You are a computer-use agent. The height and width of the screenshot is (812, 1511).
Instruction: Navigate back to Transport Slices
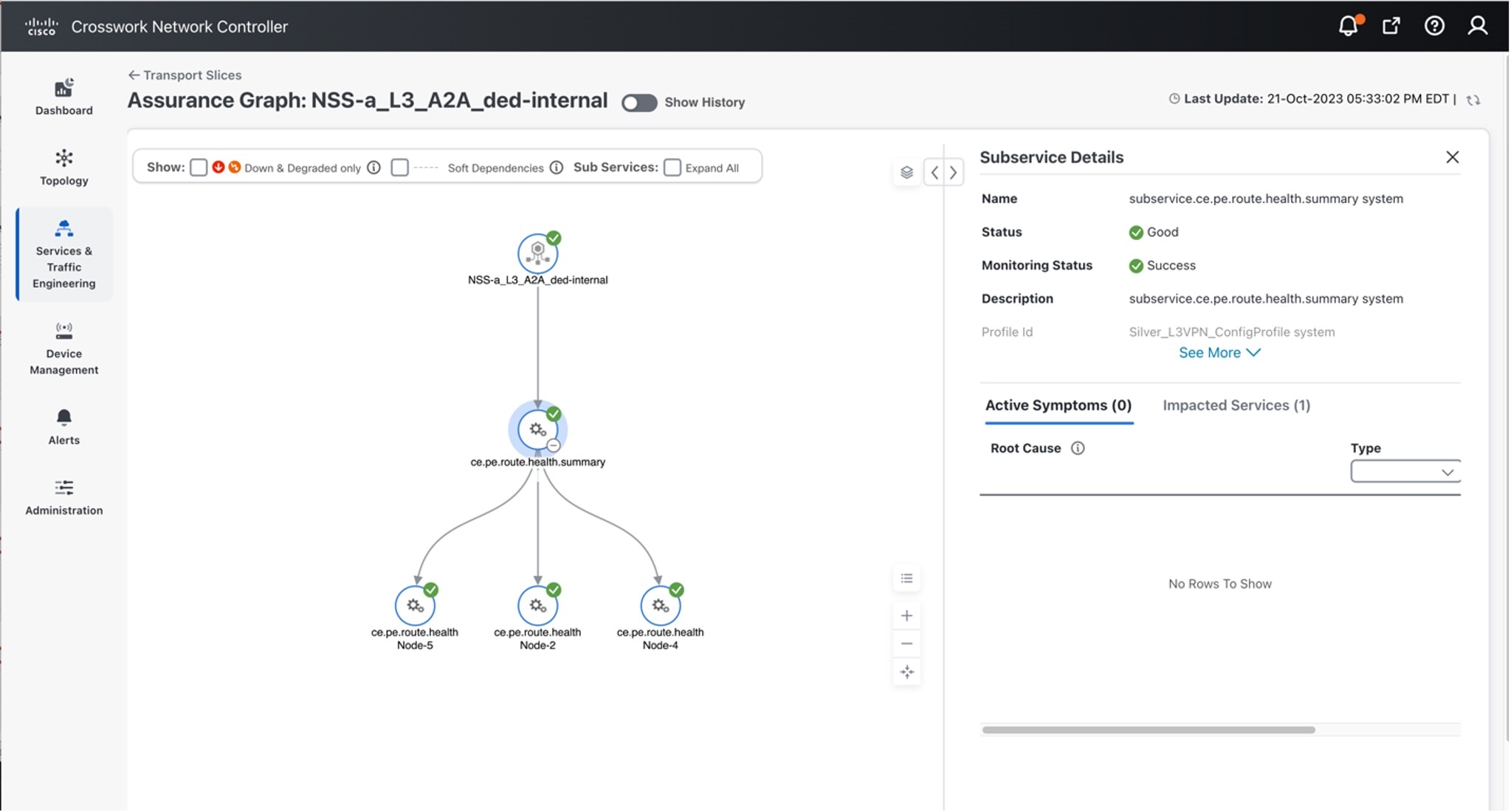tap(185, 75)
